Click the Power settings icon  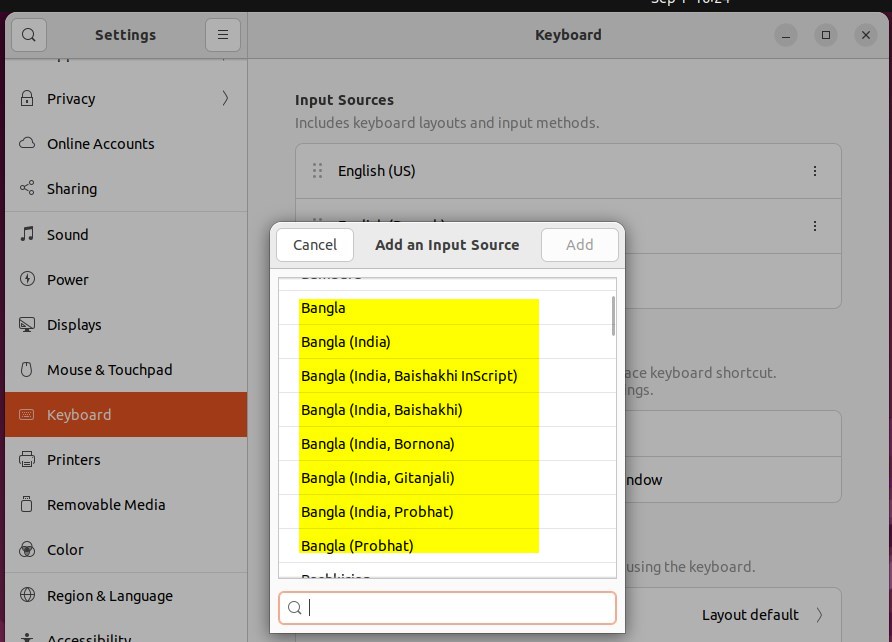pyautogui.click(x=24, y=279)
